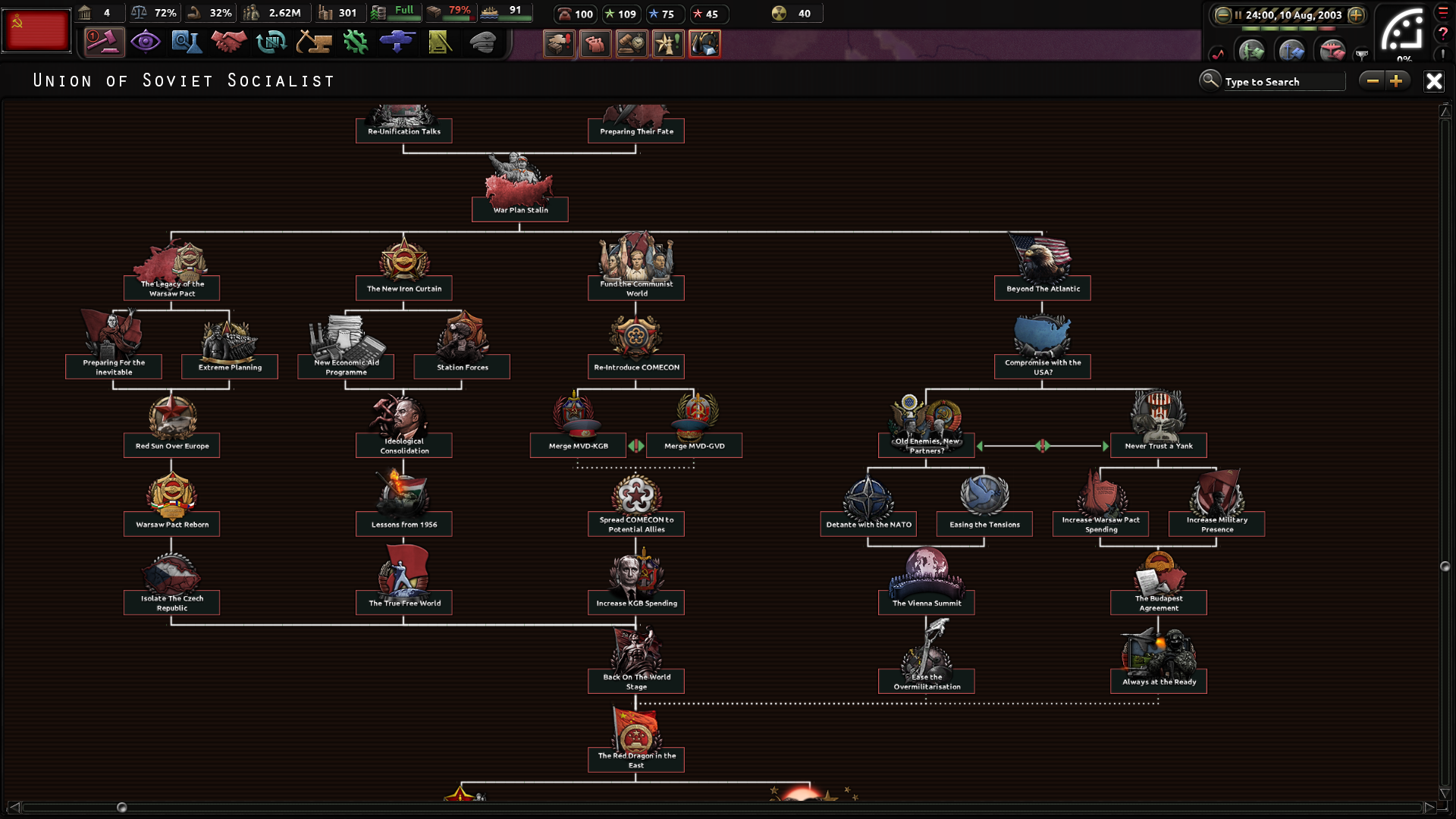Open the air force plane icon
Screen dimensions: 1456x819
[397, 42]
